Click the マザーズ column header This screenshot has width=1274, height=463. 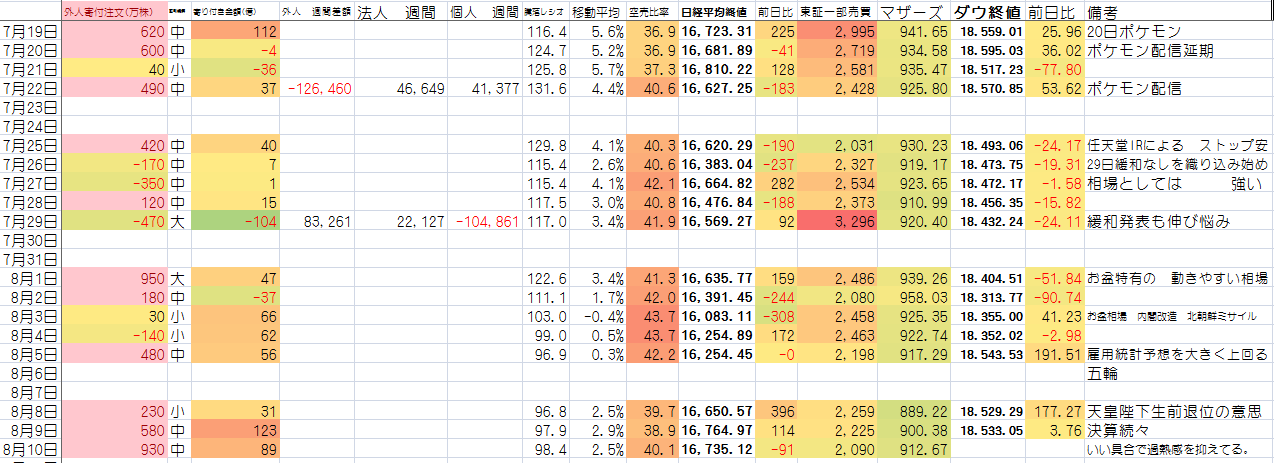pos(914,13)
